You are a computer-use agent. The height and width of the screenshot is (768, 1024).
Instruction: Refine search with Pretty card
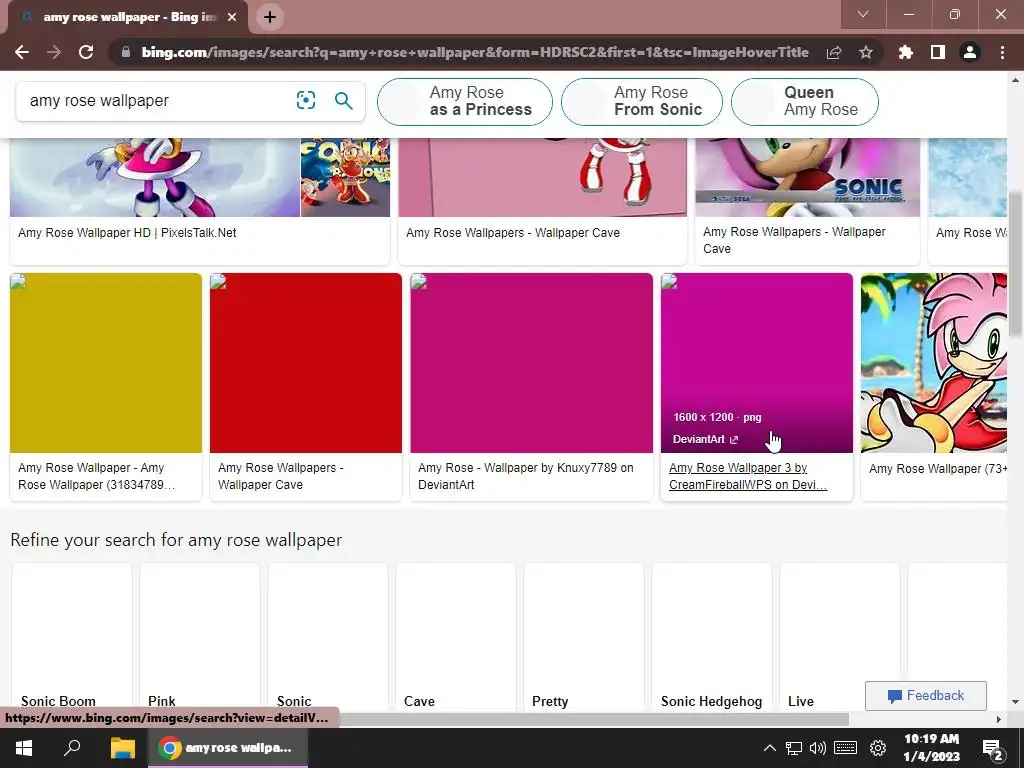pos(584,637)
